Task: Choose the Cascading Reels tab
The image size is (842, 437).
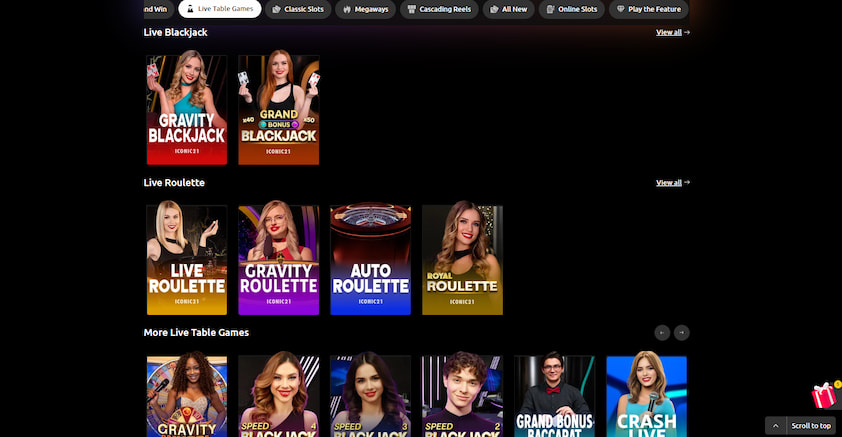Action: (439, 9)
